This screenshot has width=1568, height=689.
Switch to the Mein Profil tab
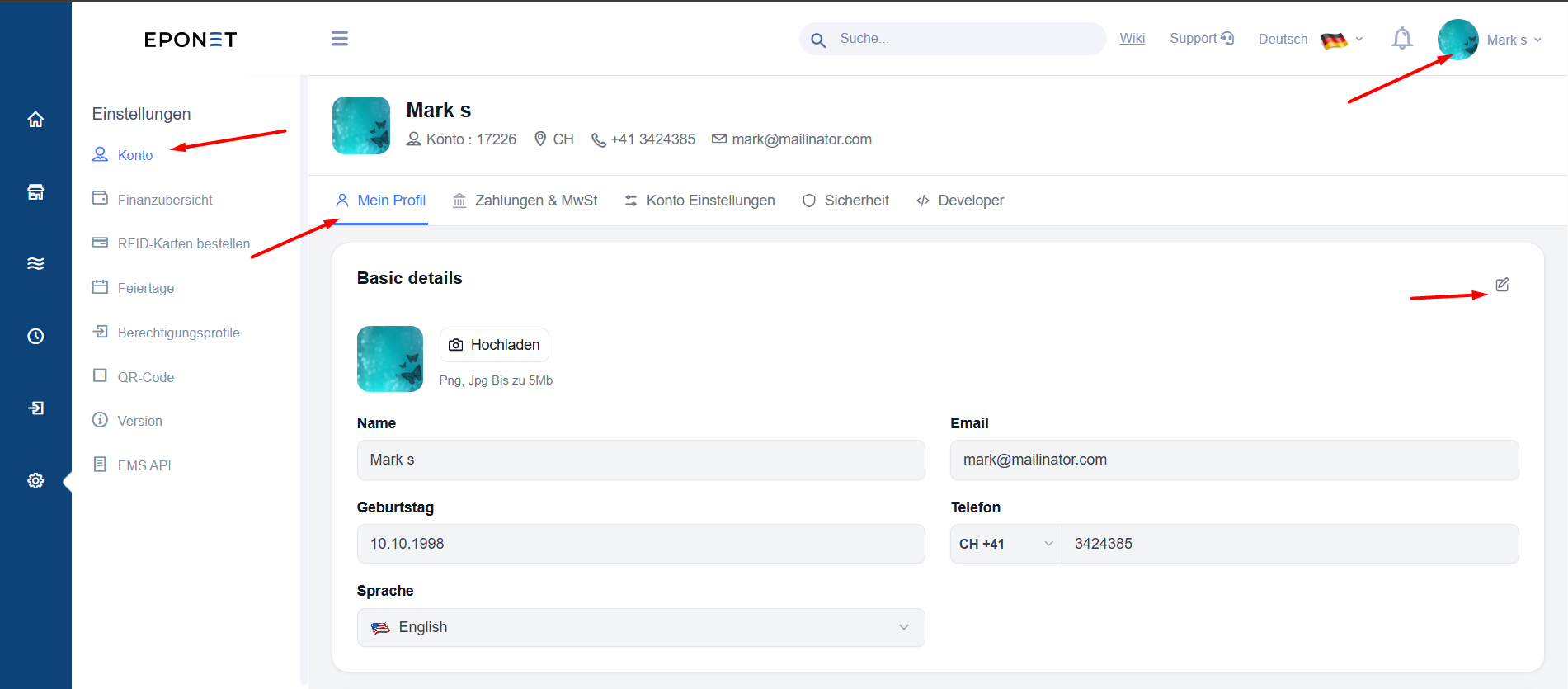(381, 201)
